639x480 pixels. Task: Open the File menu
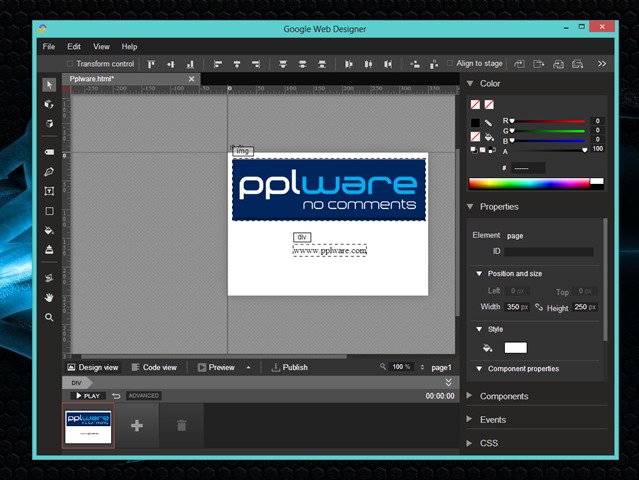(49, 46)
